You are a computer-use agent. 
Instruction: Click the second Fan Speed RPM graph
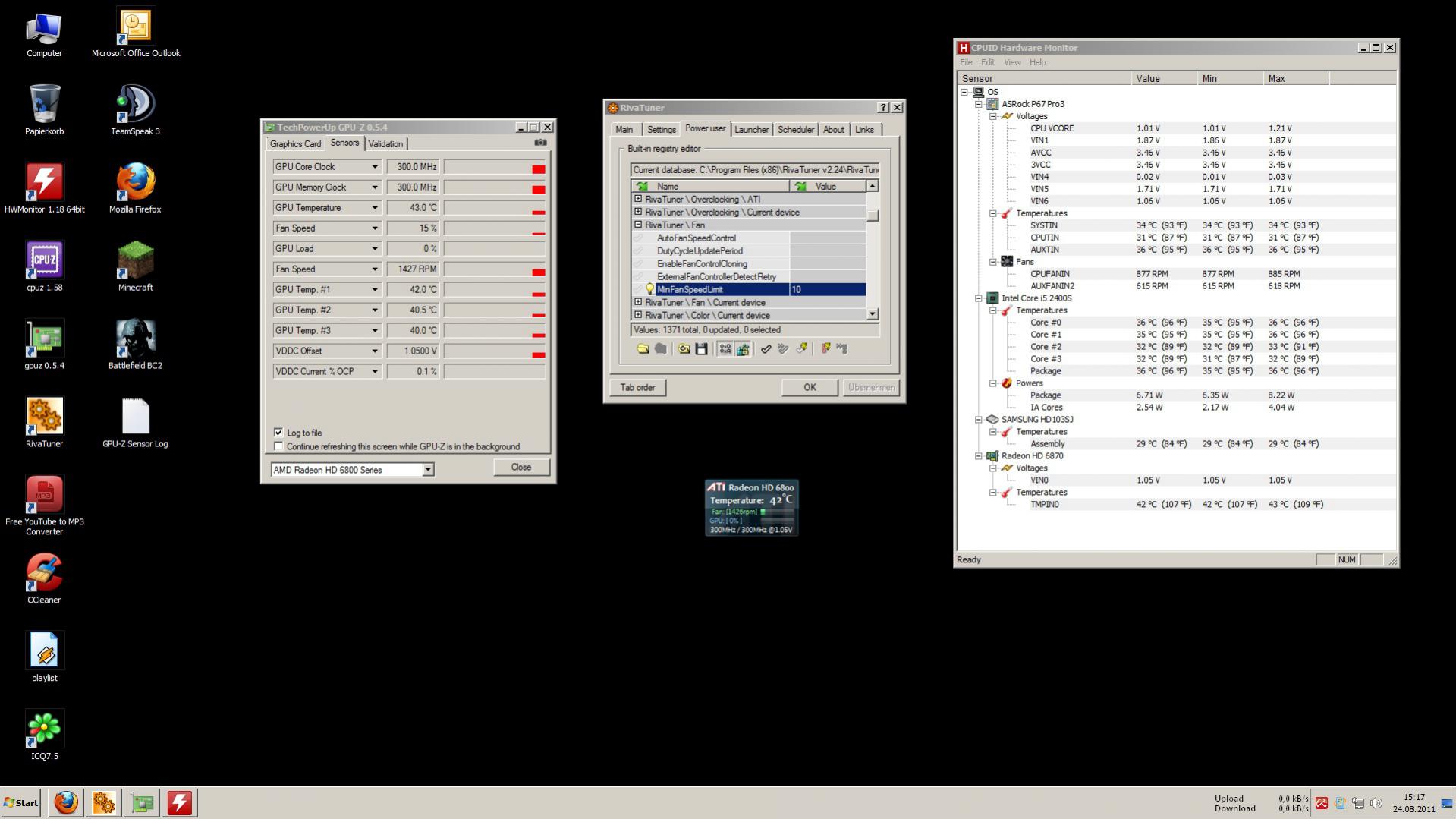click(x=495, y=269)
